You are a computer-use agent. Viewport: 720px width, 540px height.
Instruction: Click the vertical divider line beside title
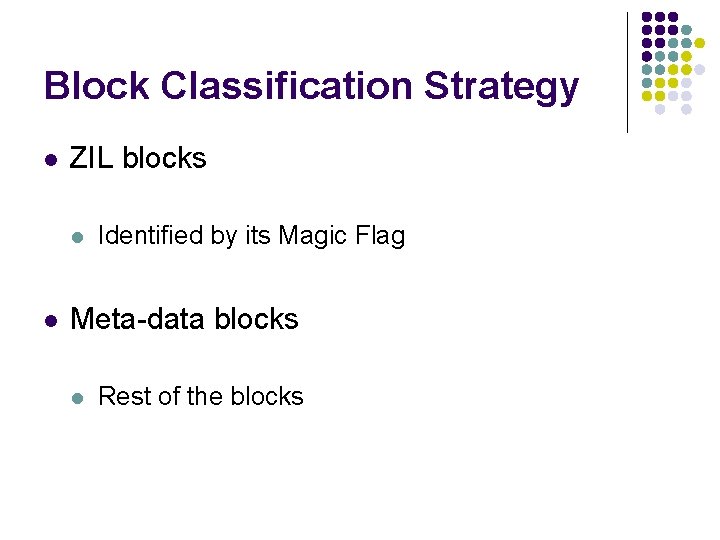click(627, 73)
